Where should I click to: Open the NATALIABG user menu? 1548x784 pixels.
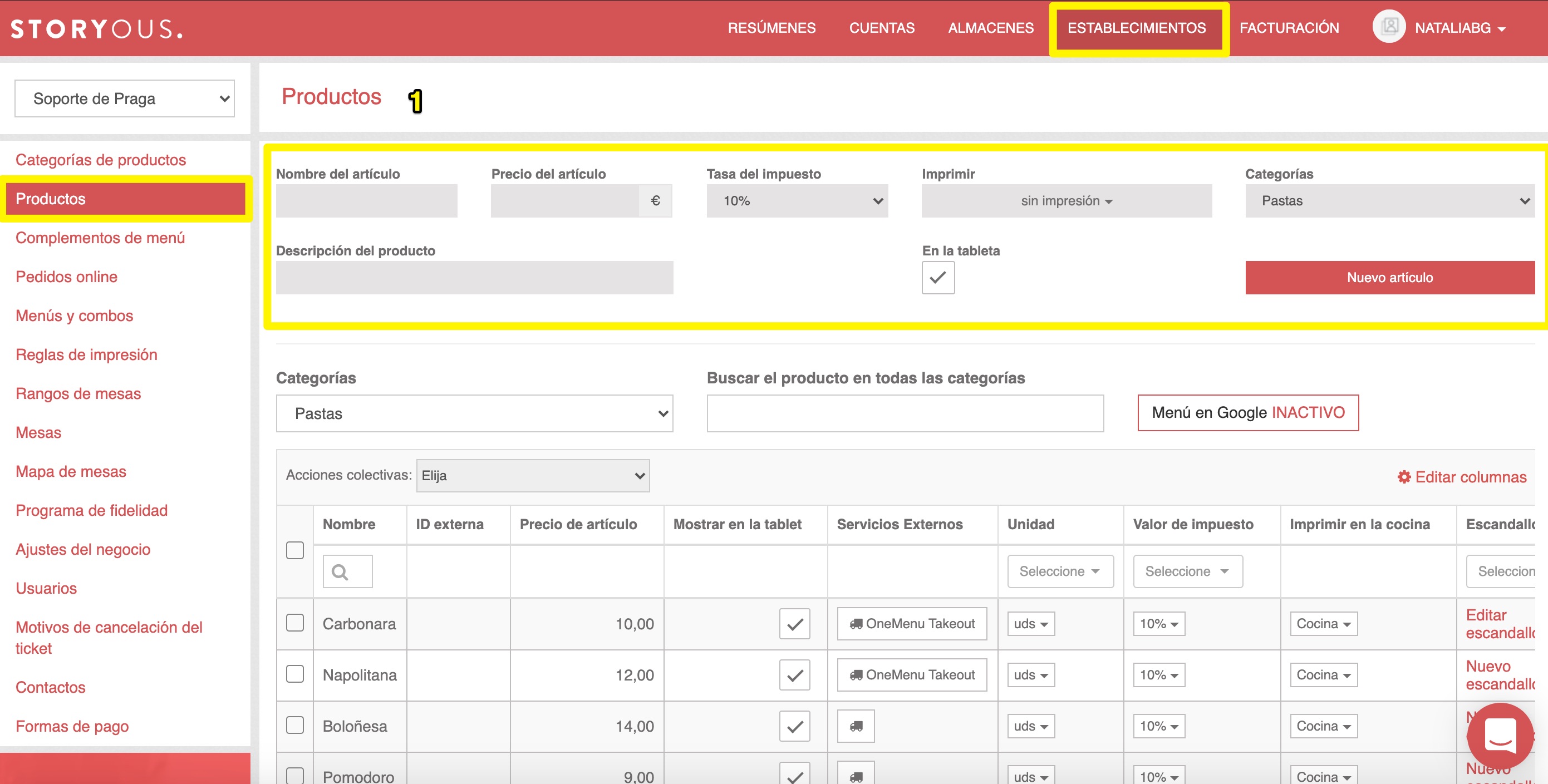click(x=1460, y=28)
